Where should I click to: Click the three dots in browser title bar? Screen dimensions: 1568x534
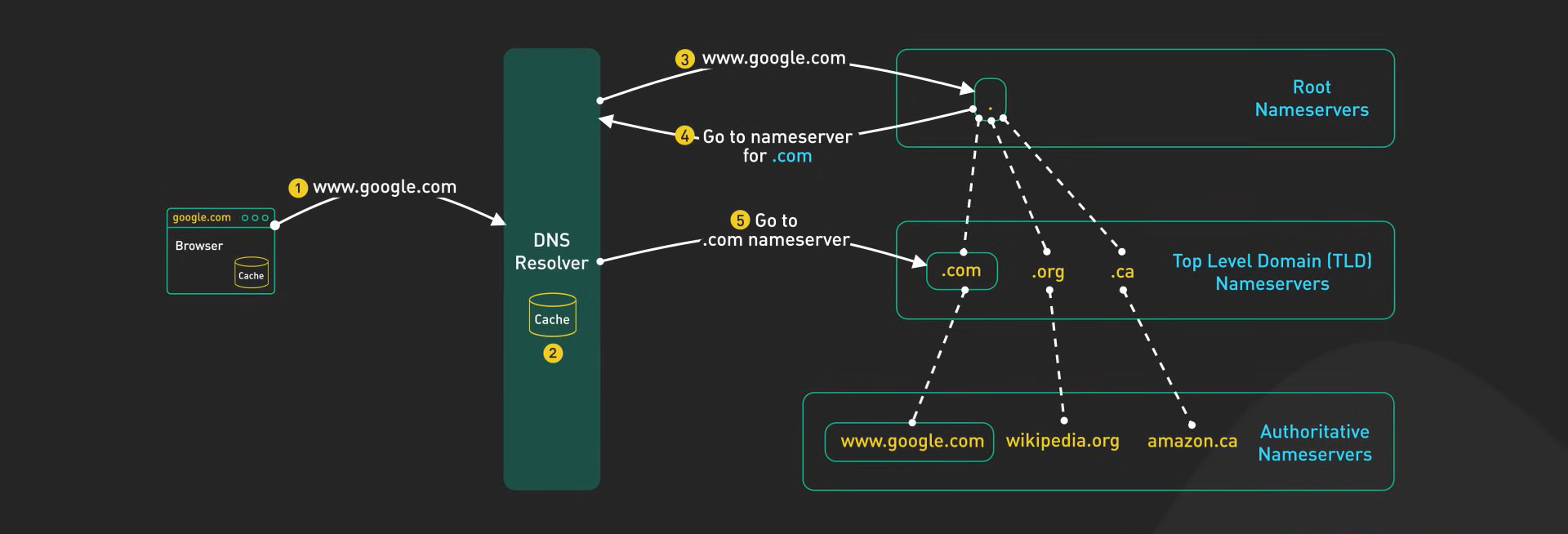pos(255,218)
